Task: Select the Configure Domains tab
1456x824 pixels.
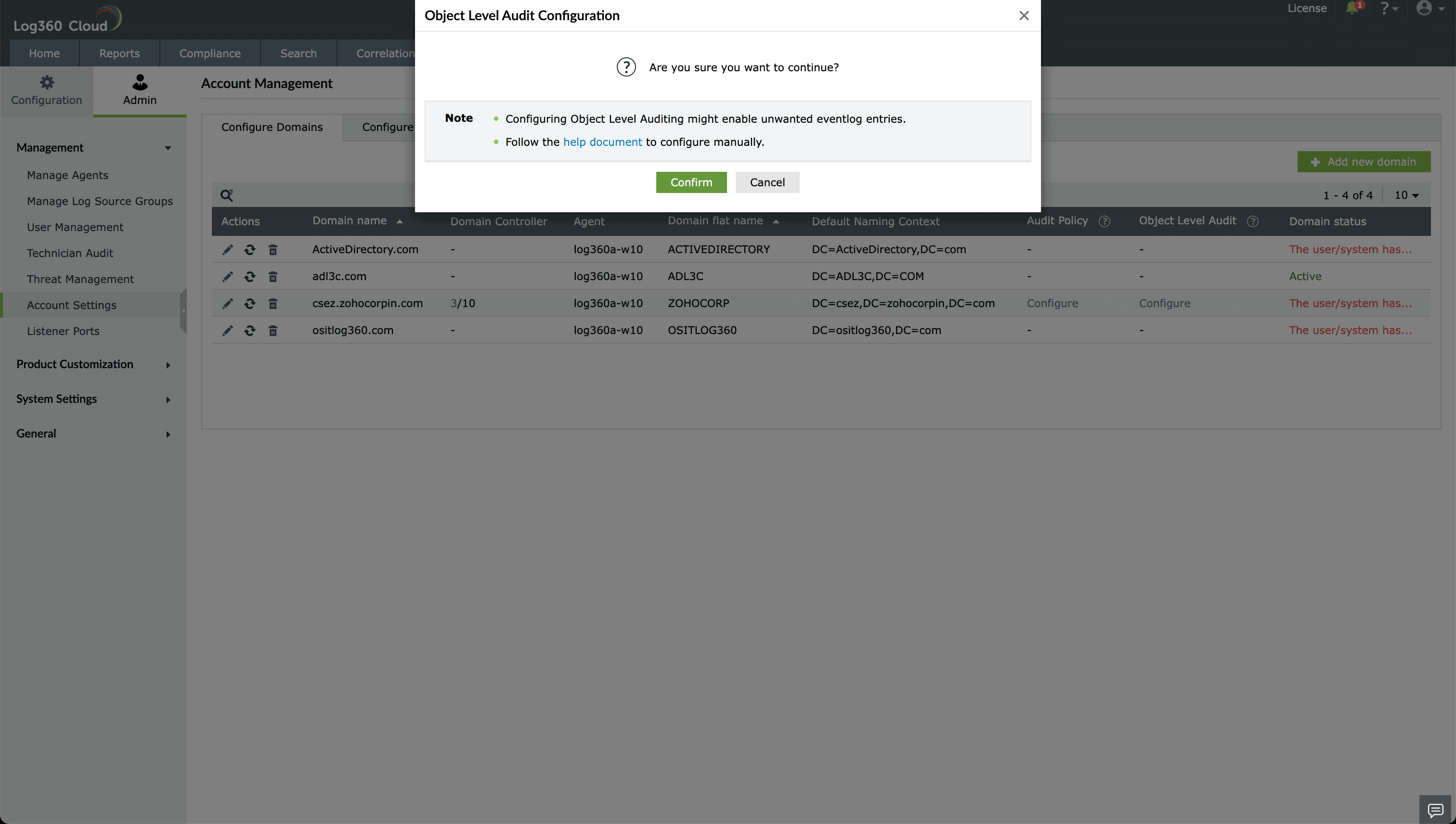Action: (x=272, y=126)
